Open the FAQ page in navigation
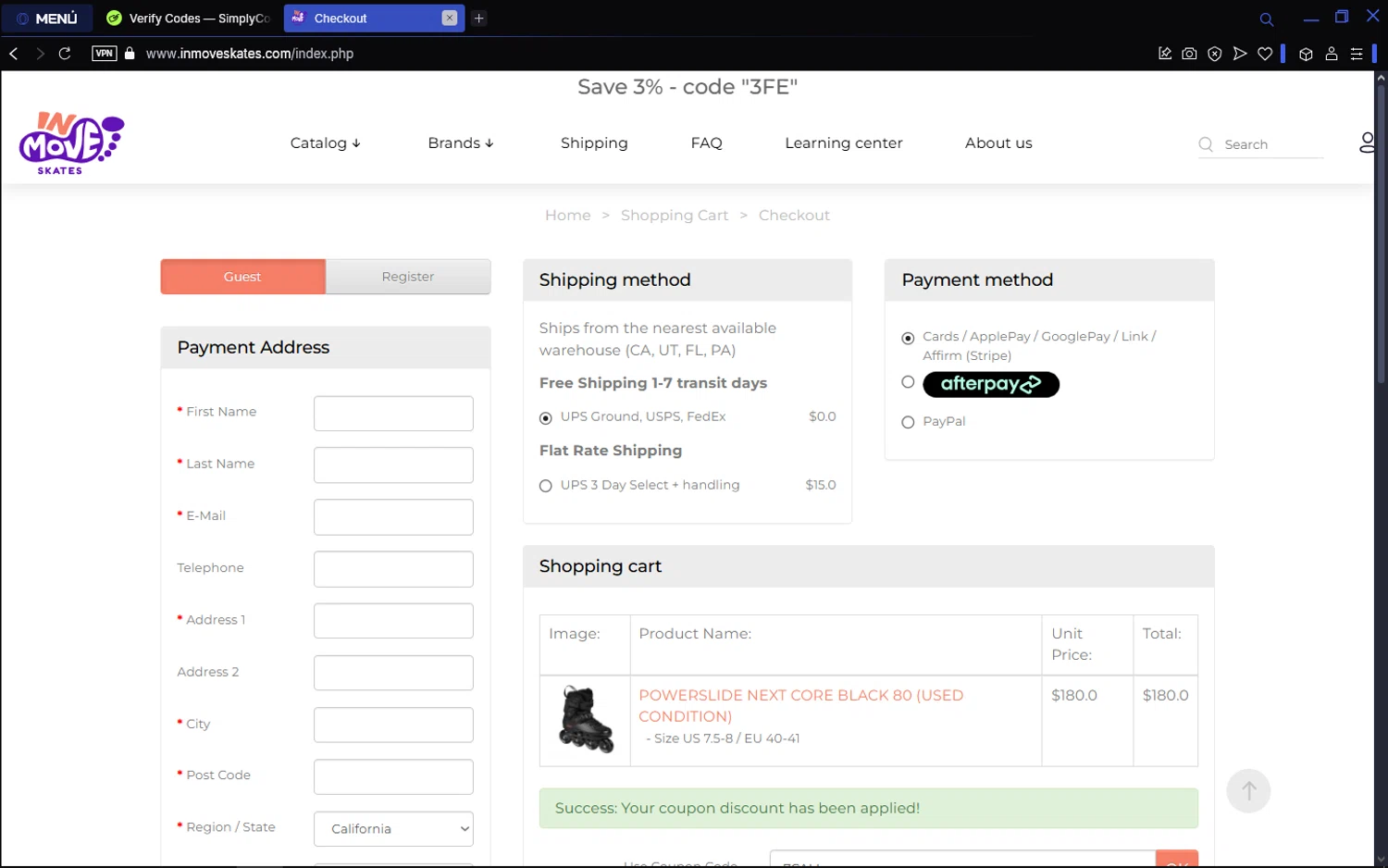1388x868 pixels. 706,143
